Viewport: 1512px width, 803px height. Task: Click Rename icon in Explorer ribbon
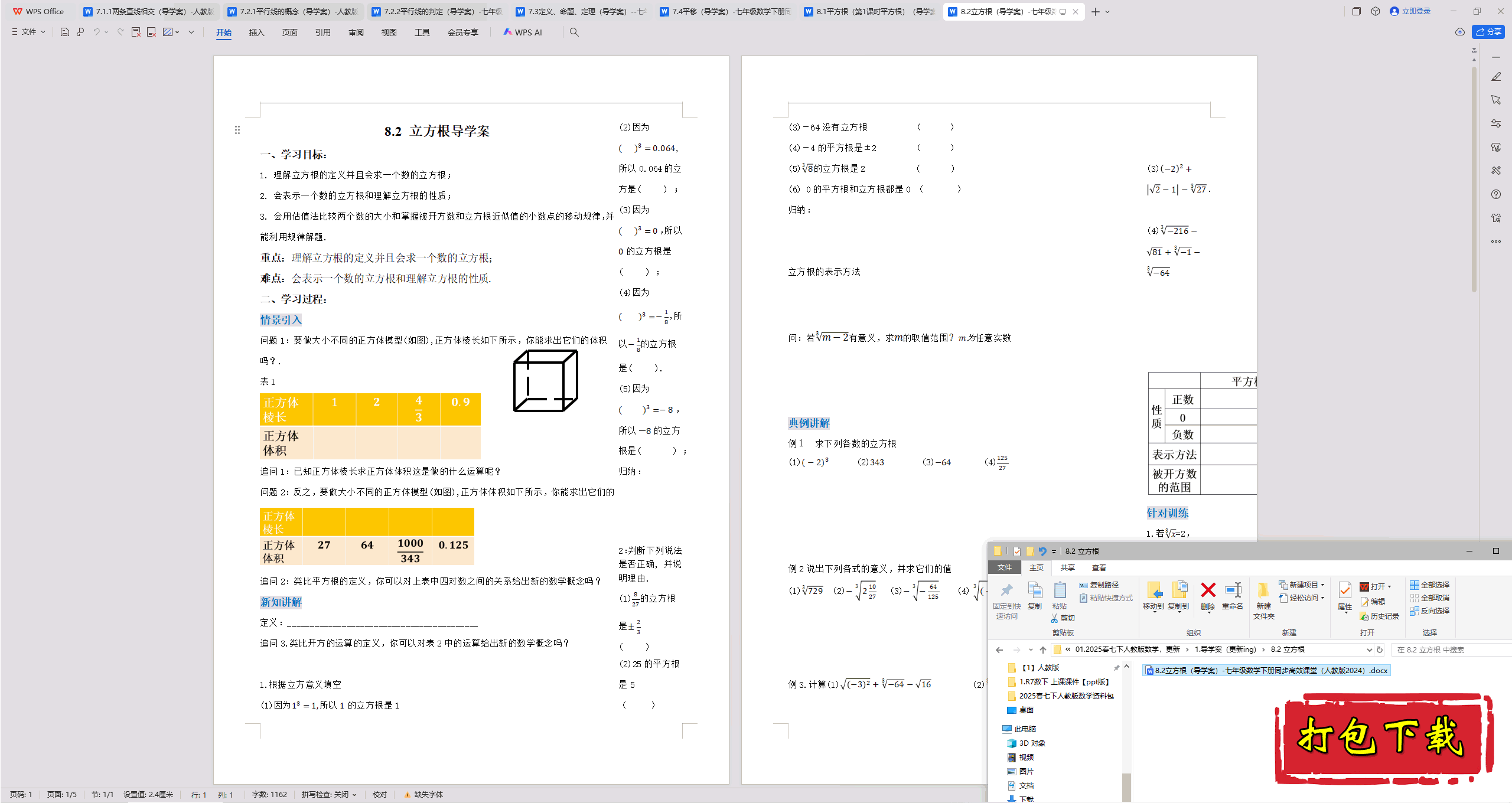pyautogui.click(x=1233, y=596)
